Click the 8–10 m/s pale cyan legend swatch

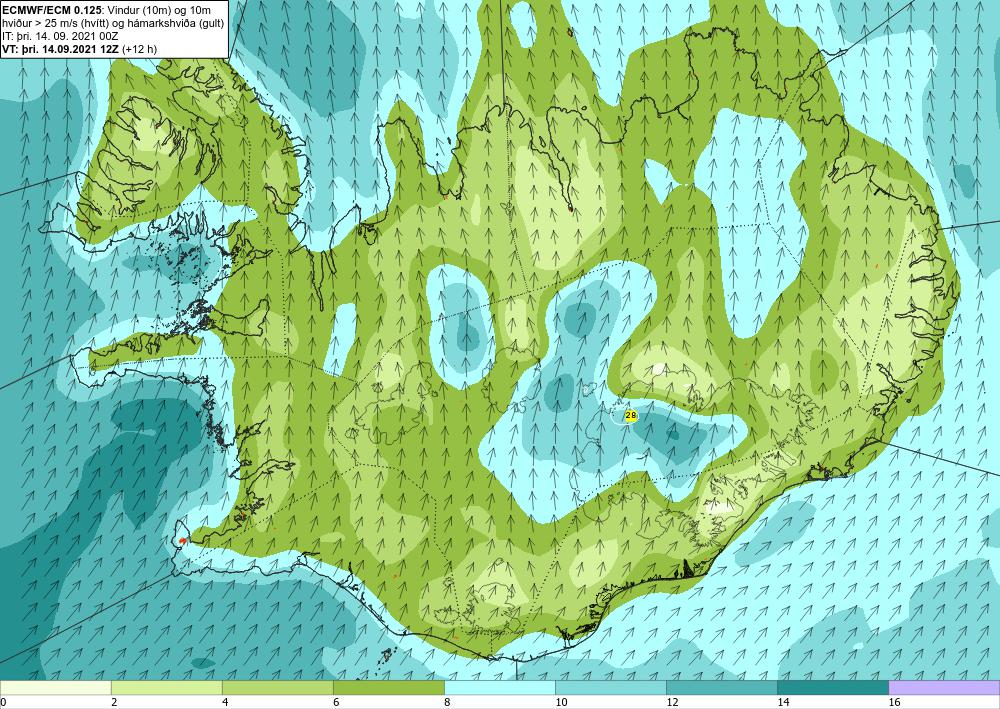pos(500,687)
